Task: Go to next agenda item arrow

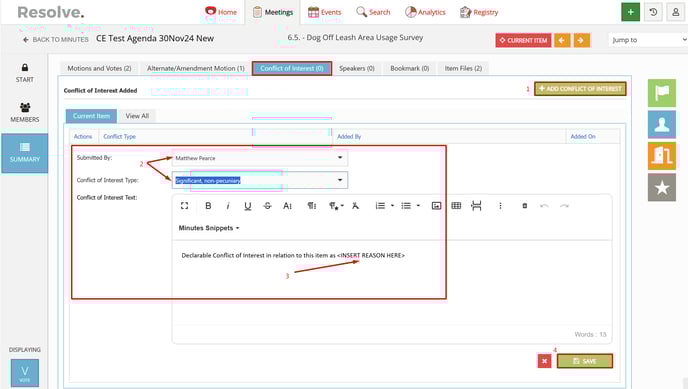Action: [581, 40]
